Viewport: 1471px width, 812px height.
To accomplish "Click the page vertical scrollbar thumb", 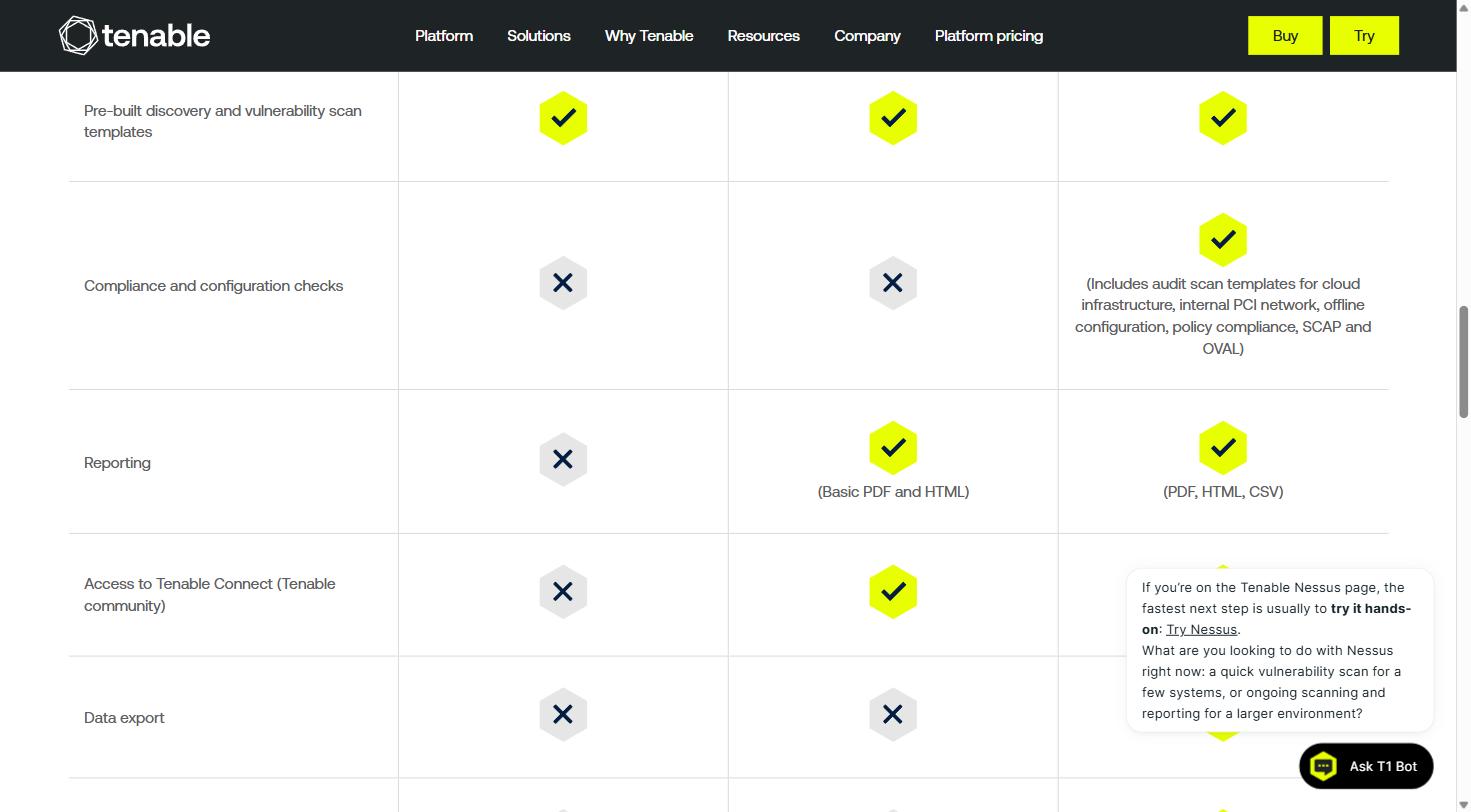I will (x=1464, y=363).
